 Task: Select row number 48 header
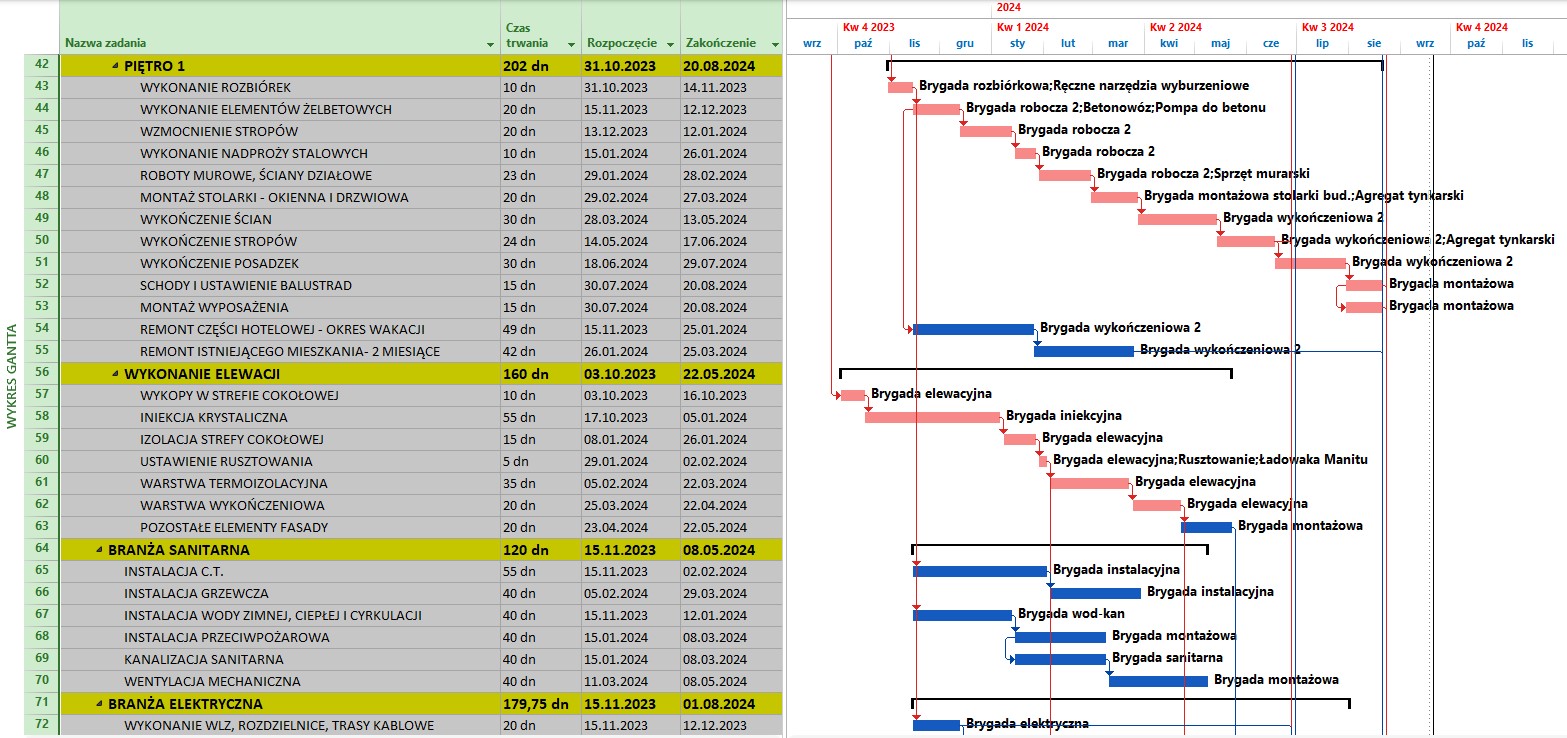click(41, 197)
